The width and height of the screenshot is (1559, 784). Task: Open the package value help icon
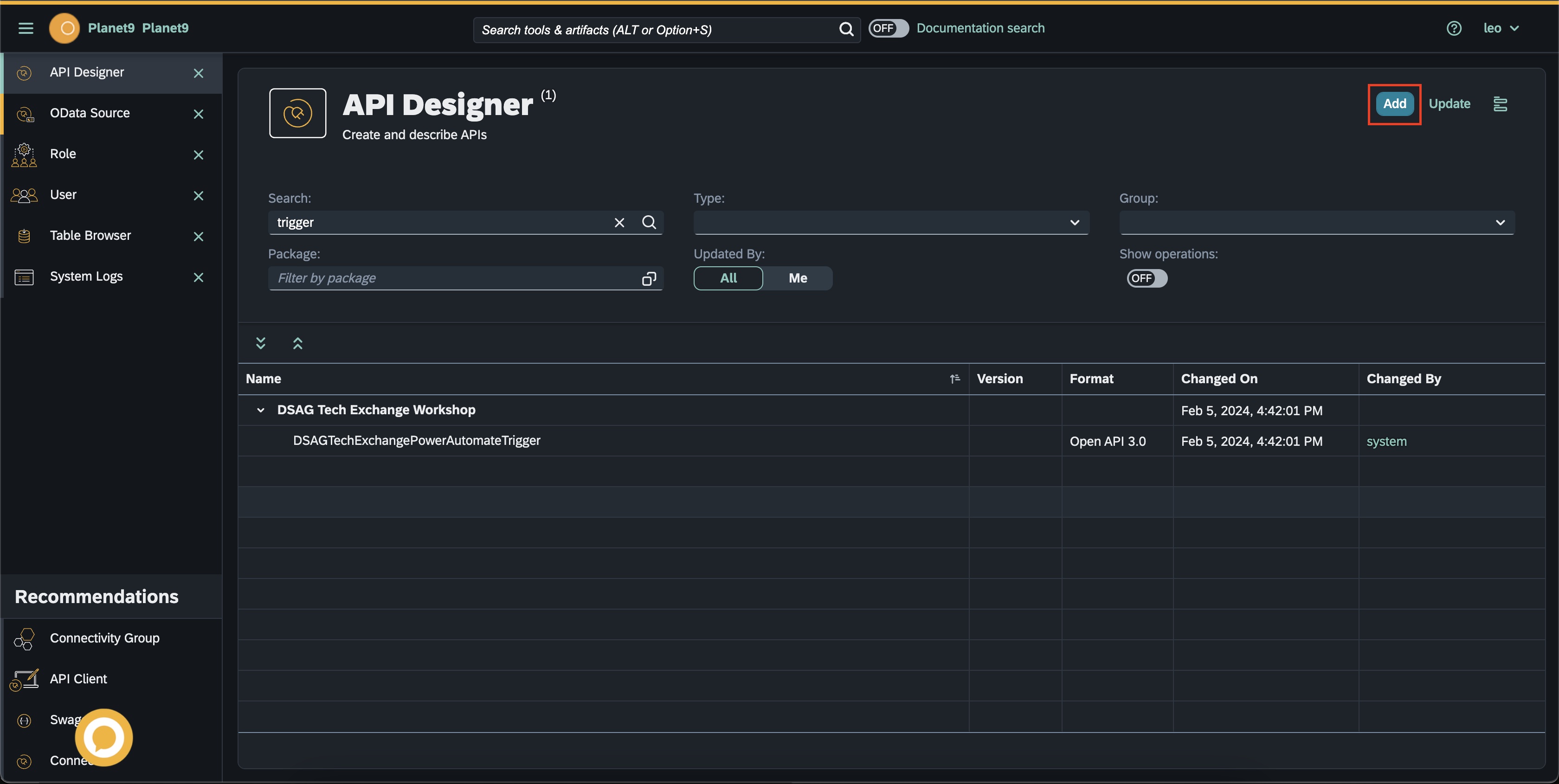tap(649, 278)
